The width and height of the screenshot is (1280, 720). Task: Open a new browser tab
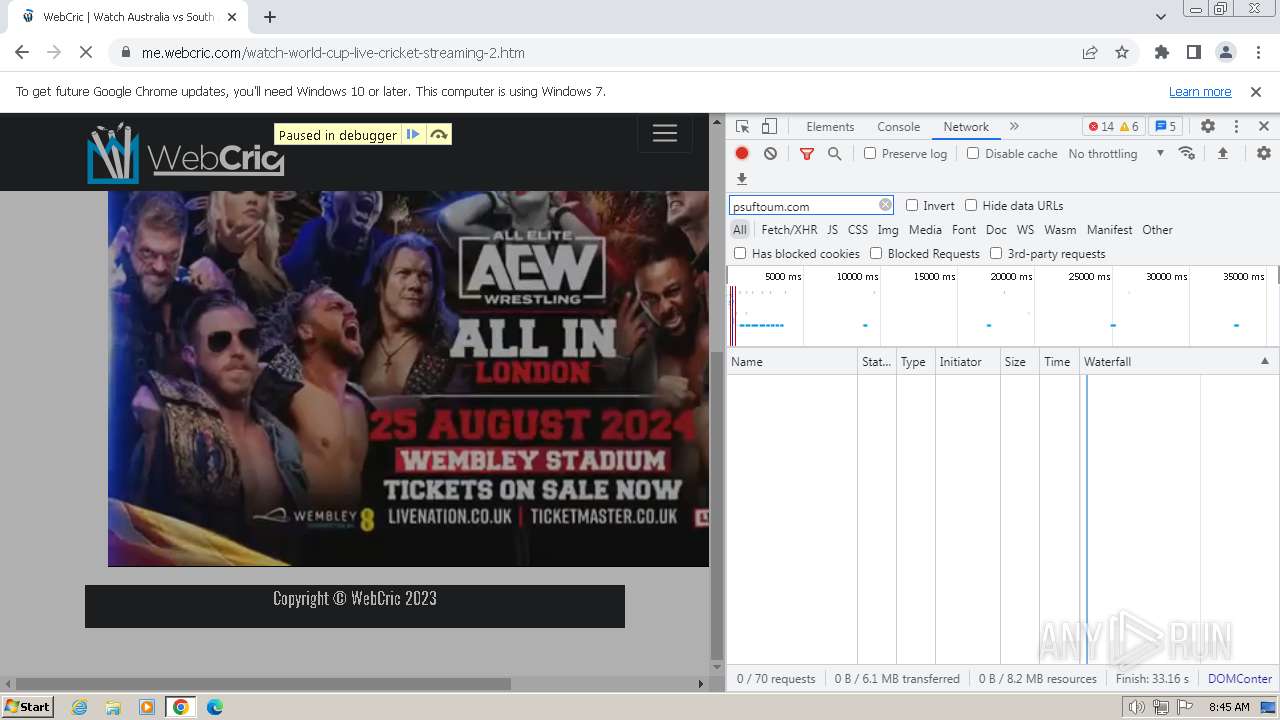[270, 16]
